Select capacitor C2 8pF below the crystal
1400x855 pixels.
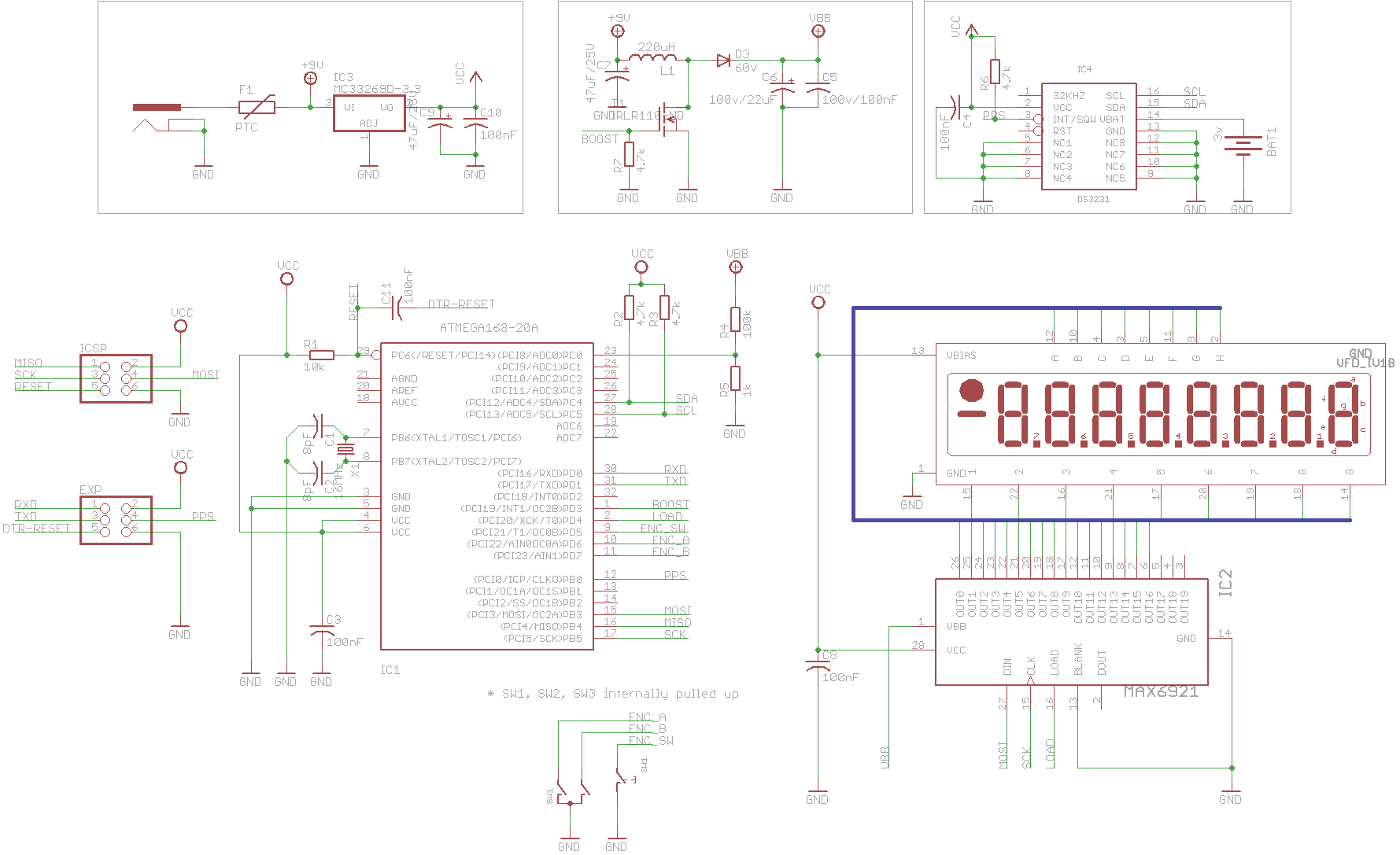[x=318, y=474]
